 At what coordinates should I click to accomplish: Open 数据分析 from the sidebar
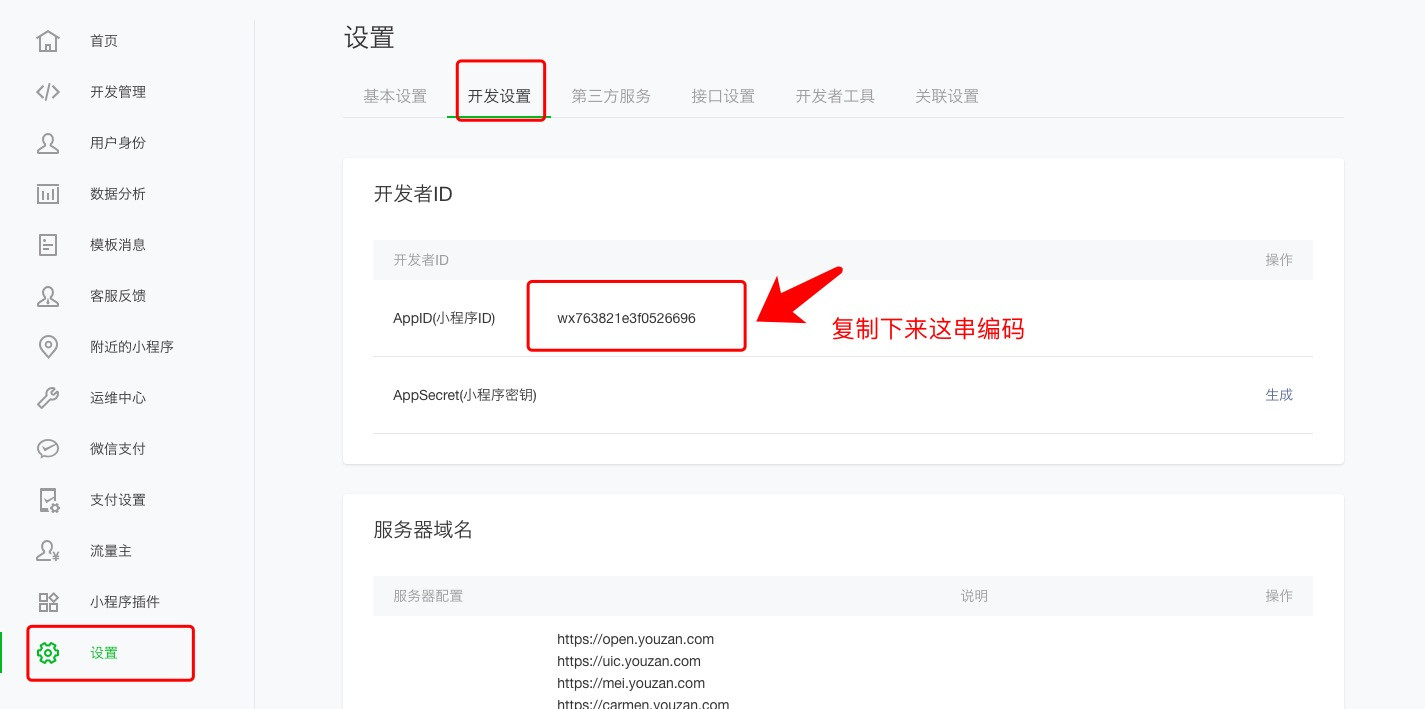click(118, 194)
